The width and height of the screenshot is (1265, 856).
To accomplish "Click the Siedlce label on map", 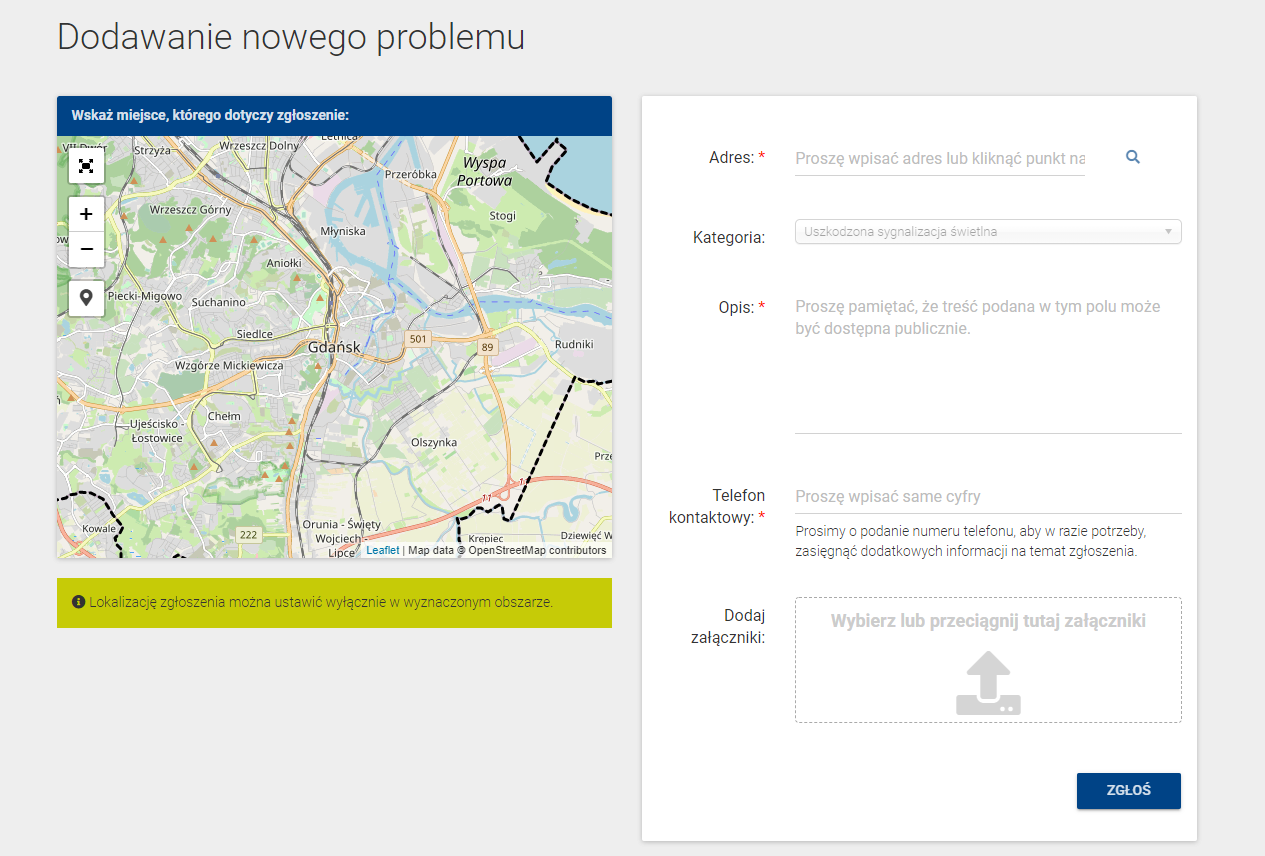I will pos(255,334).
